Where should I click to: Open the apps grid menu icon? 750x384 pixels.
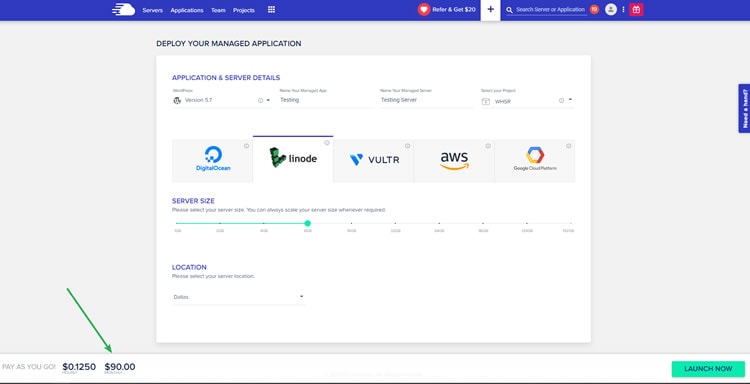point(271,10)
